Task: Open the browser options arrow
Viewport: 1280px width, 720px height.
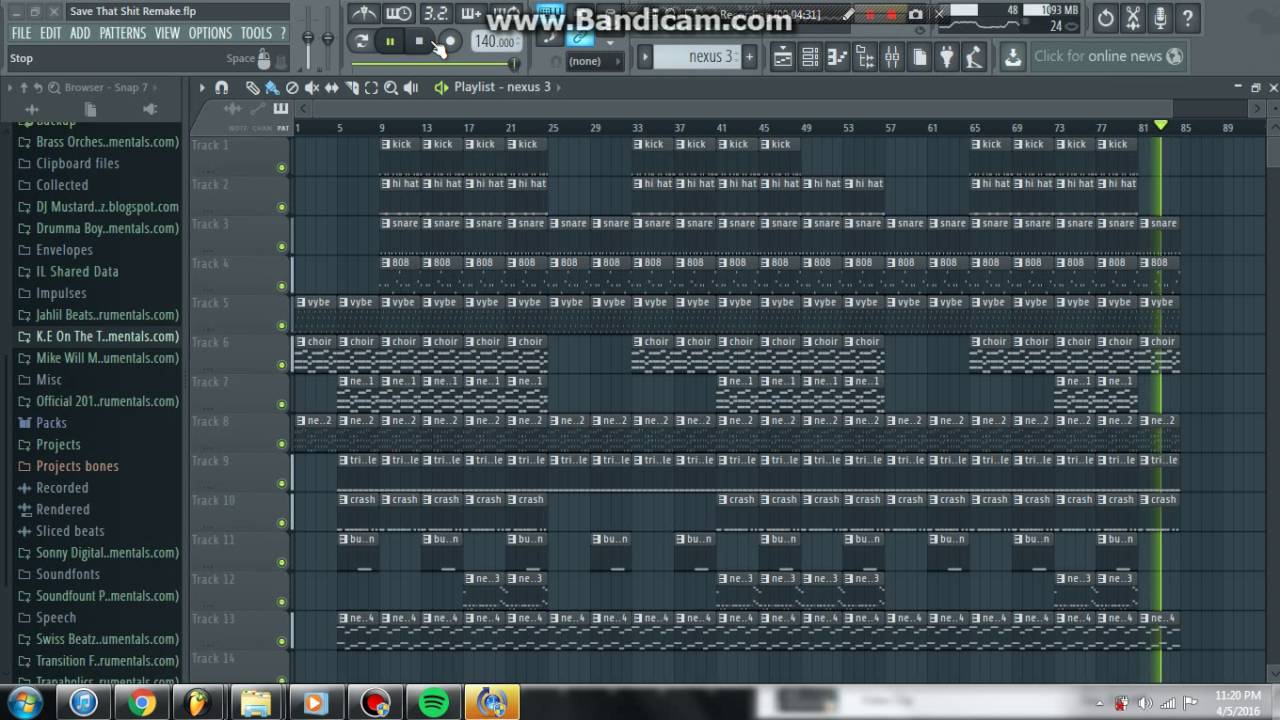Action: pyautogui.click(x=10, y=88)
